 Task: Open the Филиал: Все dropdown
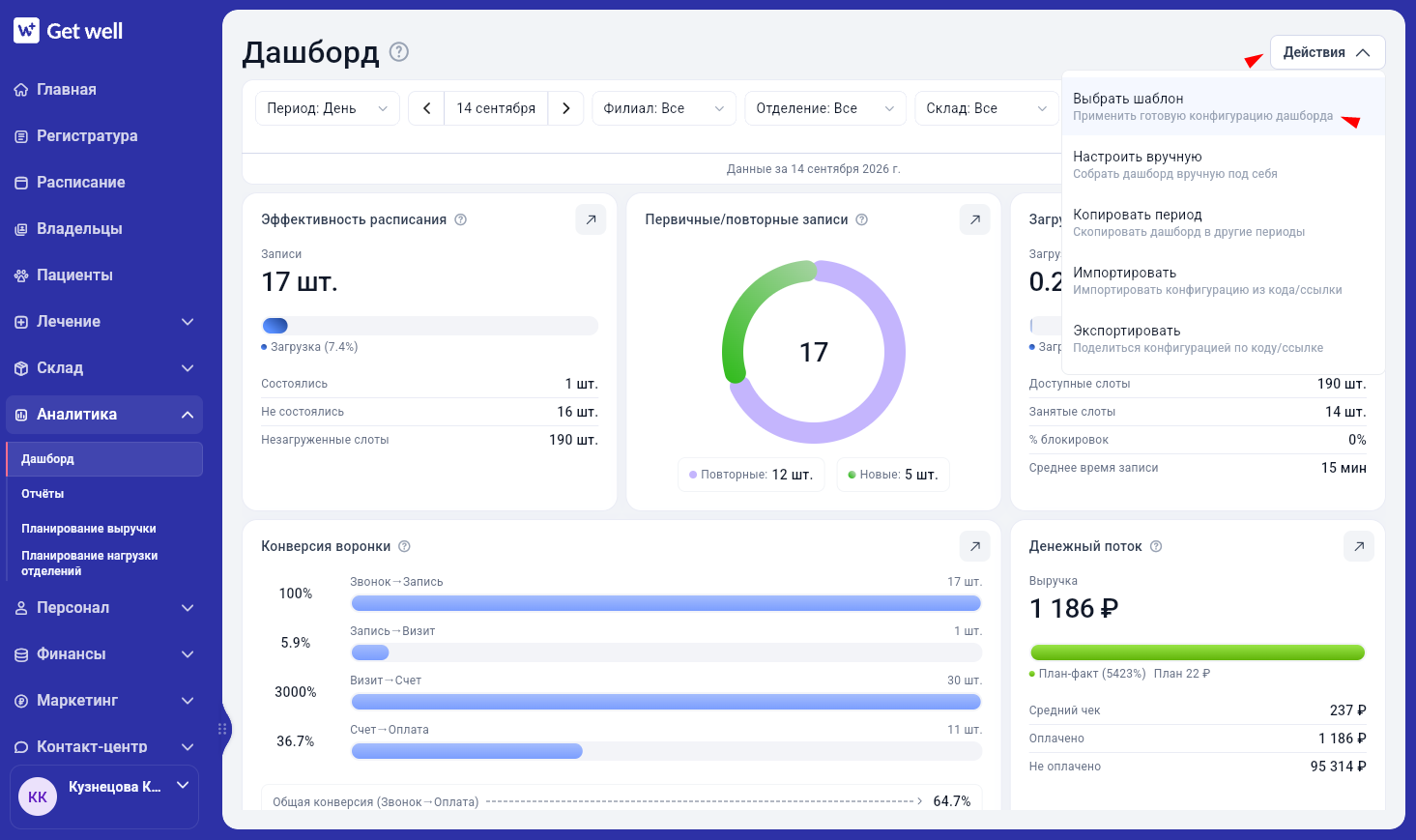(664, 108)
